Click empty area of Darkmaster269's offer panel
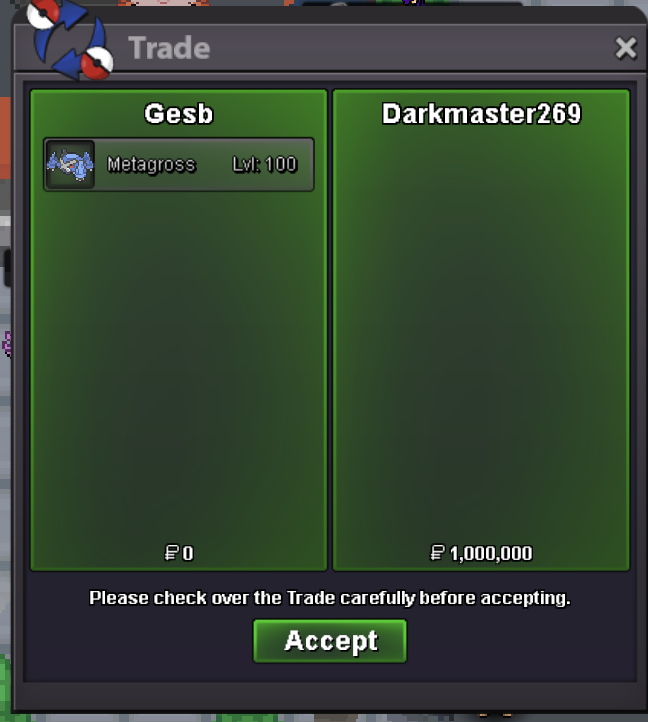 click(481, 332)
